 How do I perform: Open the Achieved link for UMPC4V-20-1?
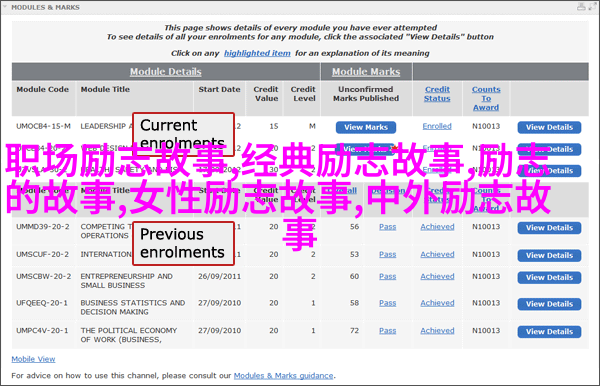(x=437, y=331)
